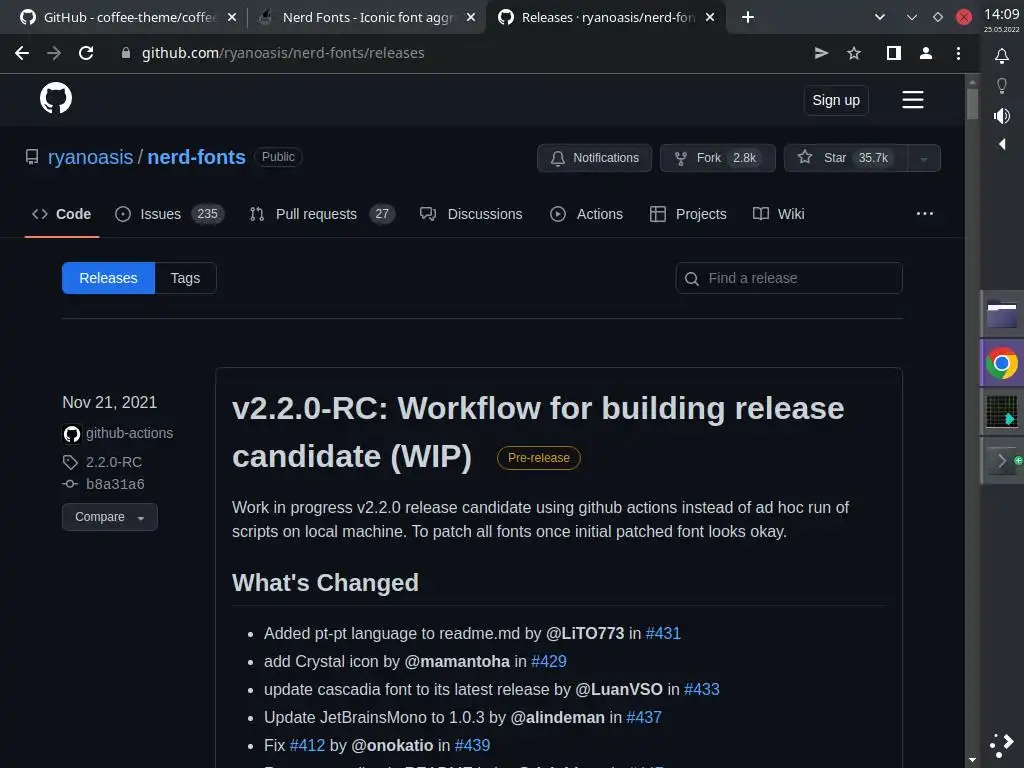Open @onokatio user profile
Image resolution: width=1024 pixels, height=768 pixels.
392,746
